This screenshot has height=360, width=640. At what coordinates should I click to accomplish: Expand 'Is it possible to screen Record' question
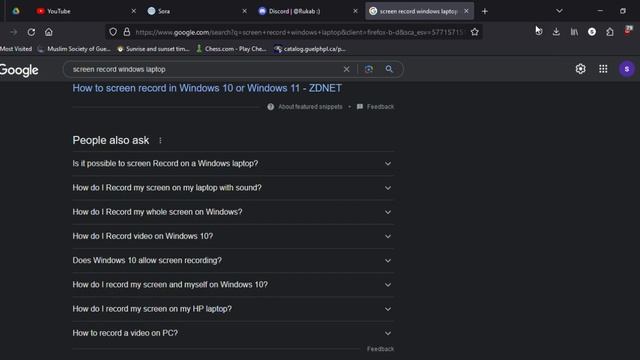[x=233, y=164]
